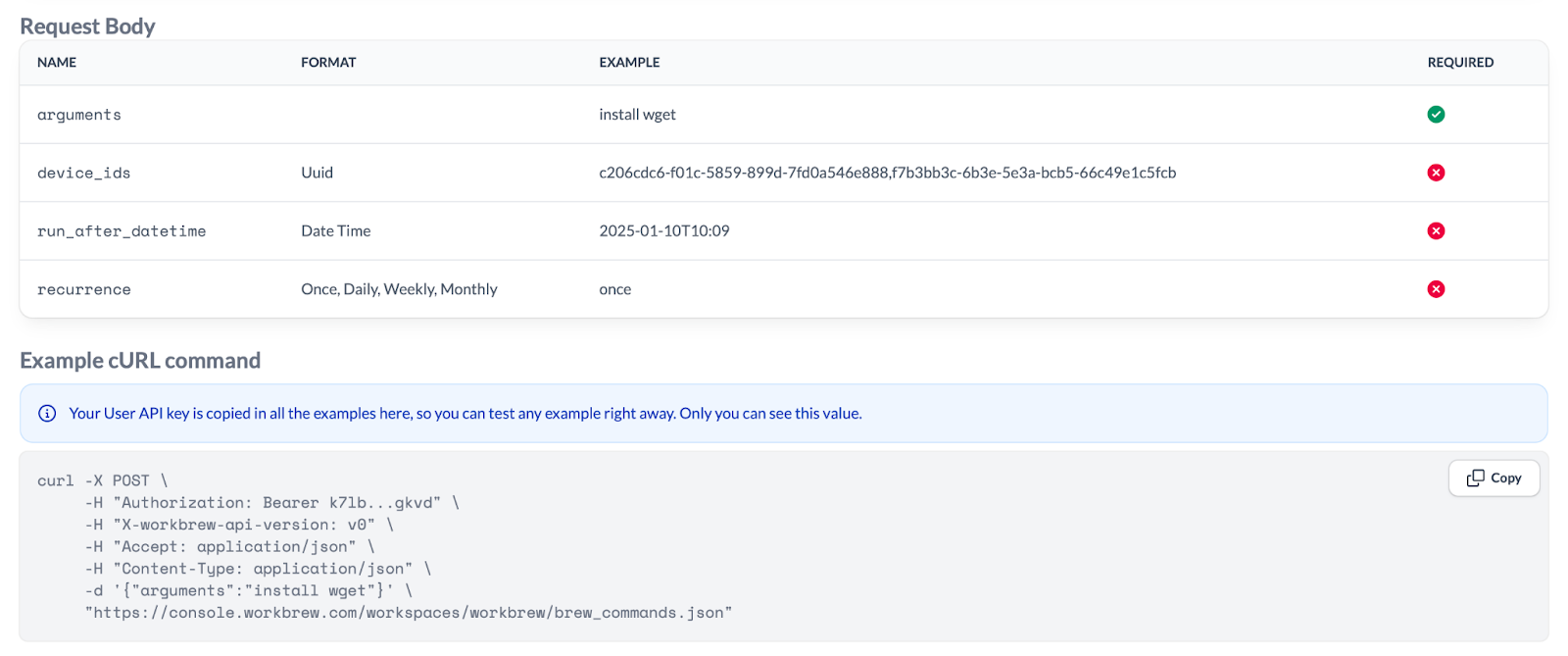Click the recurrence parameter name

tap(83, 290)
